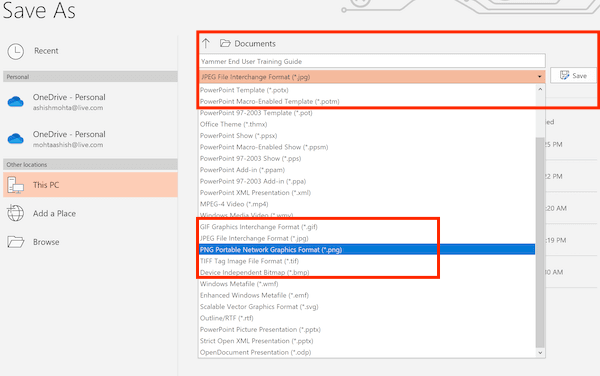The width and height of the screenshot is (600, 376).
Task: Click the Documents folder icon
Action: tap(225, 43)
